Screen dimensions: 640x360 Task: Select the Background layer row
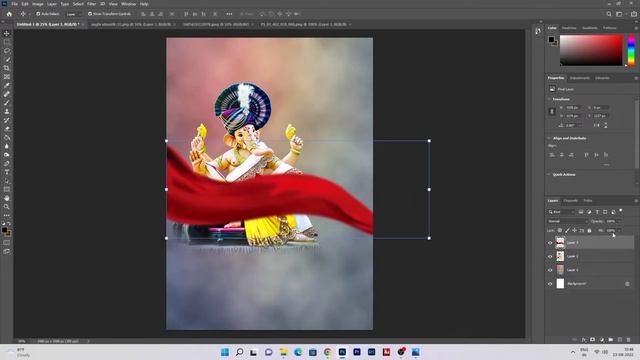(591, 284)
